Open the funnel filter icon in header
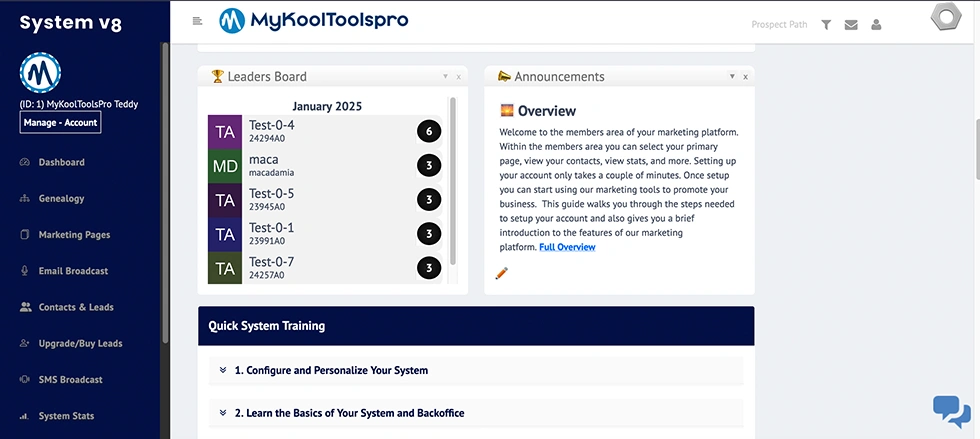 pyautogui.click(x=826, y=25)
